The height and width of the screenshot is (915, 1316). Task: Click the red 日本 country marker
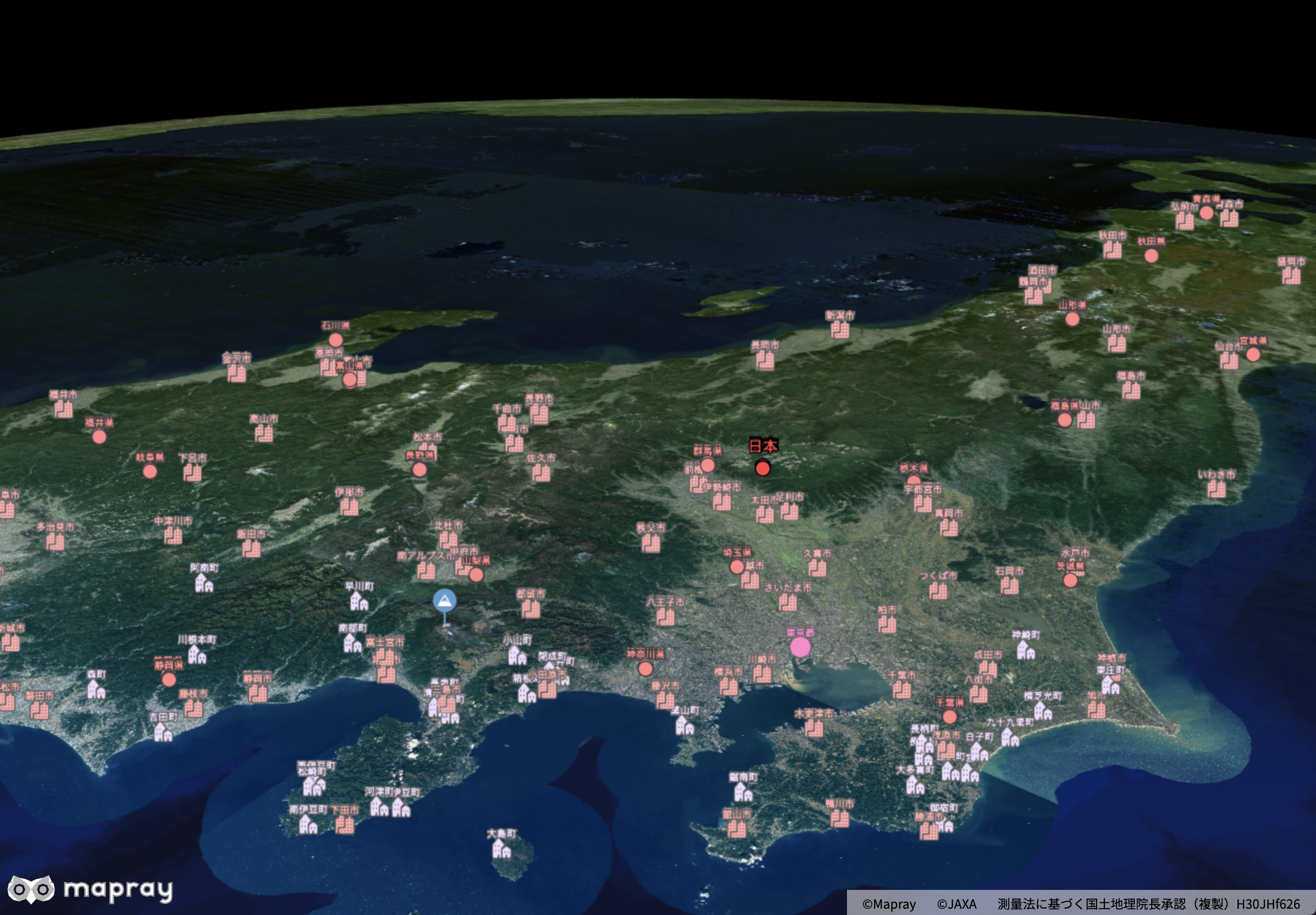[762, 468]
